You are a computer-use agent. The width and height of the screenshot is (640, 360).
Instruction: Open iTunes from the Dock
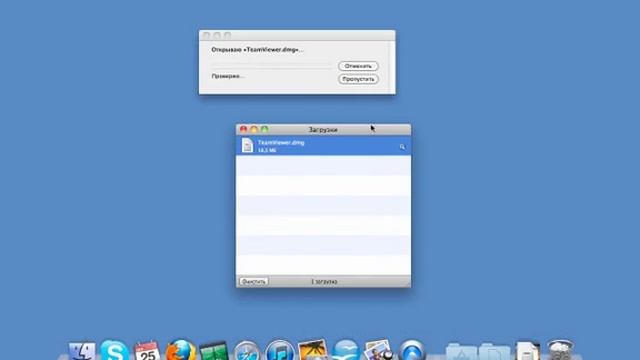tap(280, 350)
